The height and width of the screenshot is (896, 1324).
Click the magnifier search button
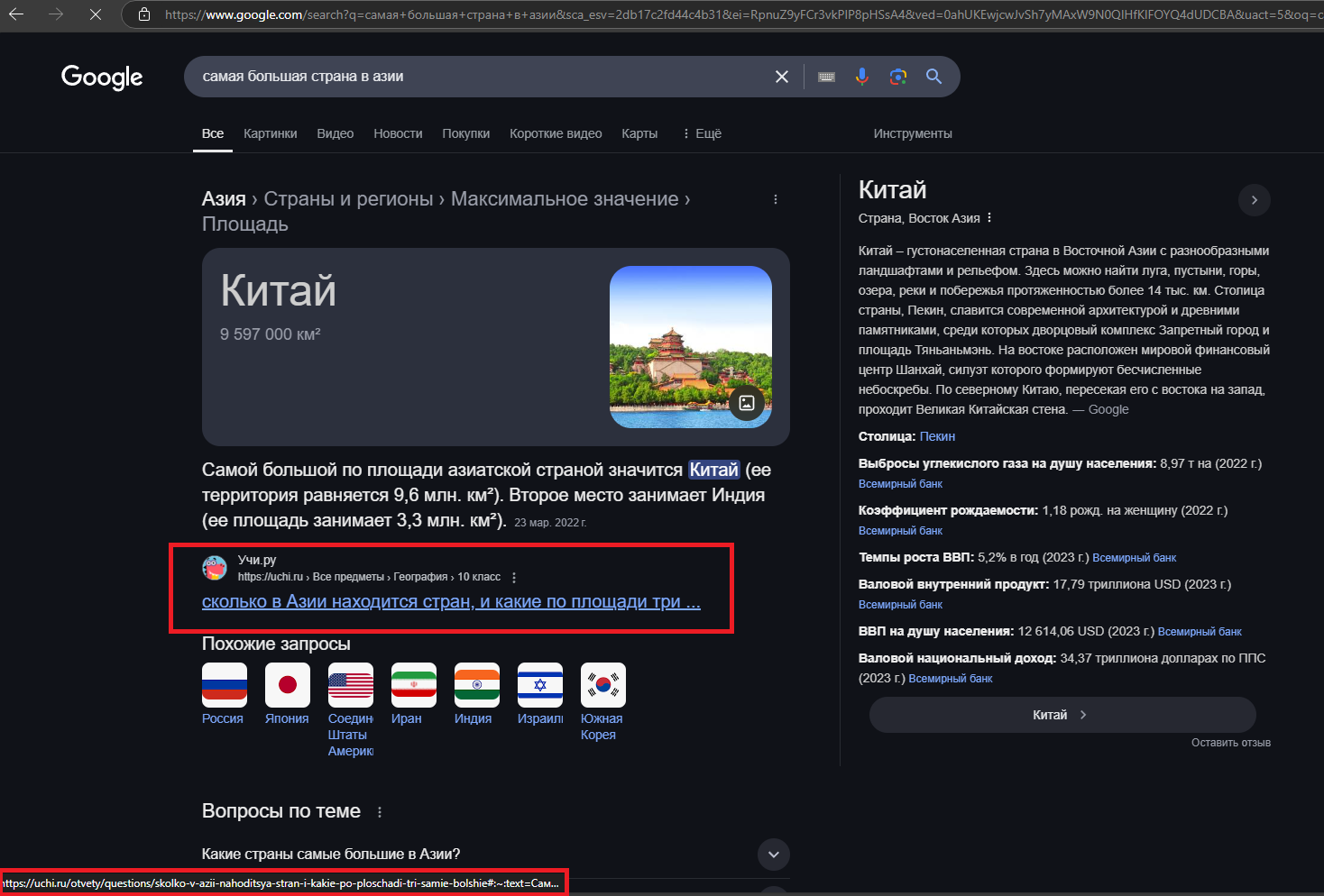(x=934, y=77)
